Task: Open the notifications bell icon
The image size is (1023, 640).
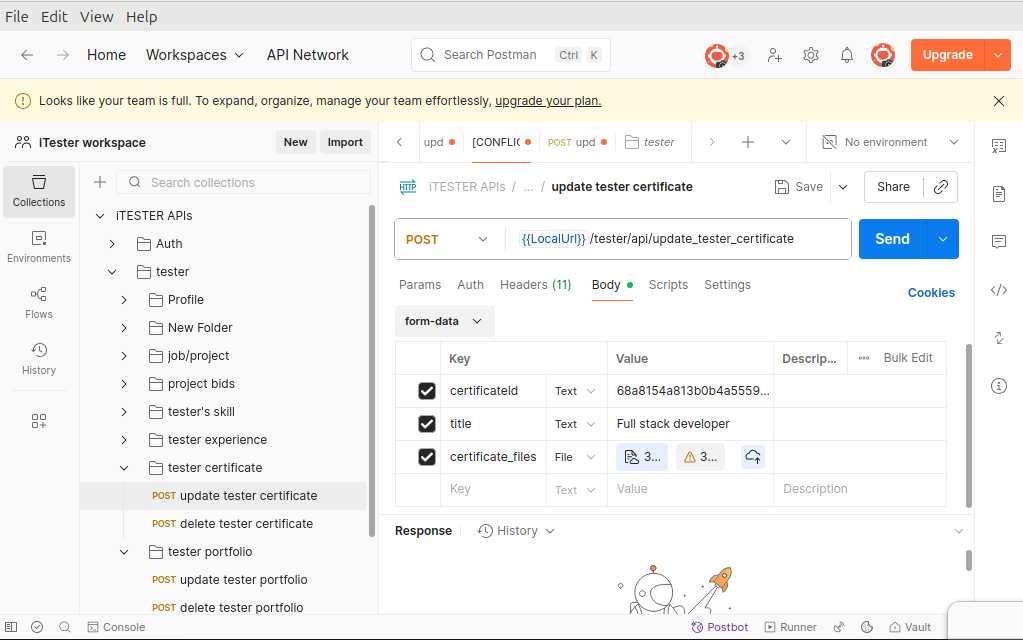Action: pos(847,55)
